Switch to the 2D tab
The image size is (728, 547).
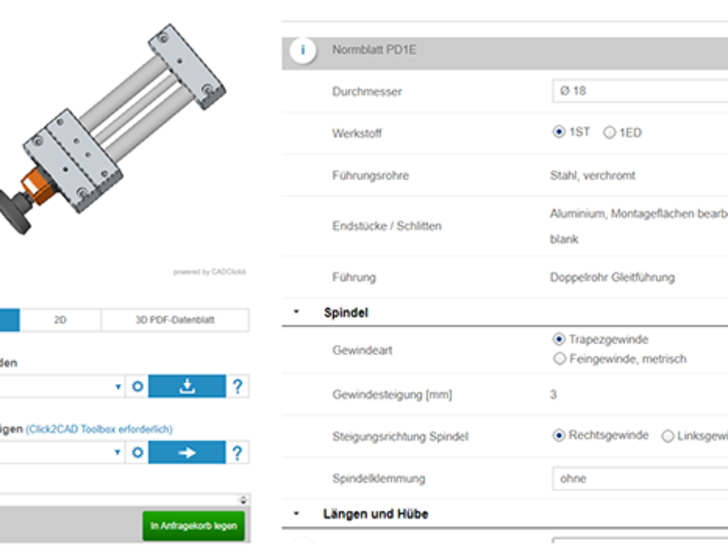tap(60, 320)
